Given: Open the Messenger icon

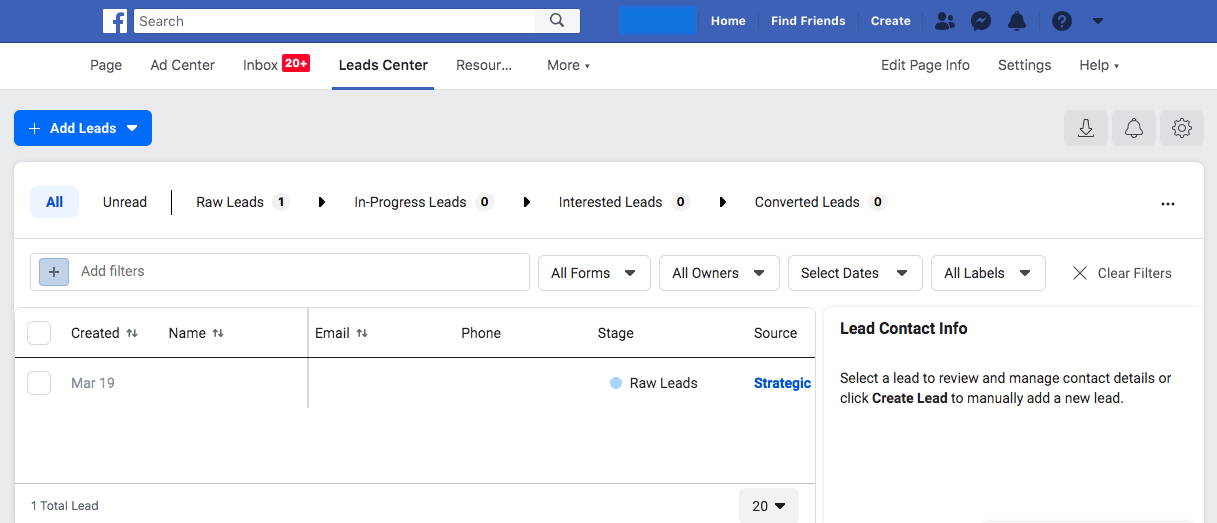Looking at the screenshot, I should pyautogui.click(x=981, y=21).
